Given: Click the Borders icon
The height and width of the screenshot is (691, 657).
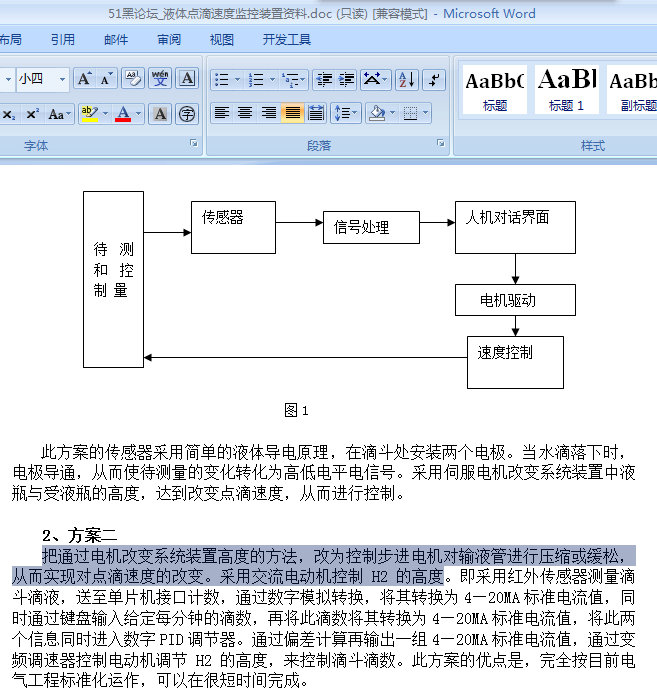Looking at the screenshot, I should [x=410, y=113].
